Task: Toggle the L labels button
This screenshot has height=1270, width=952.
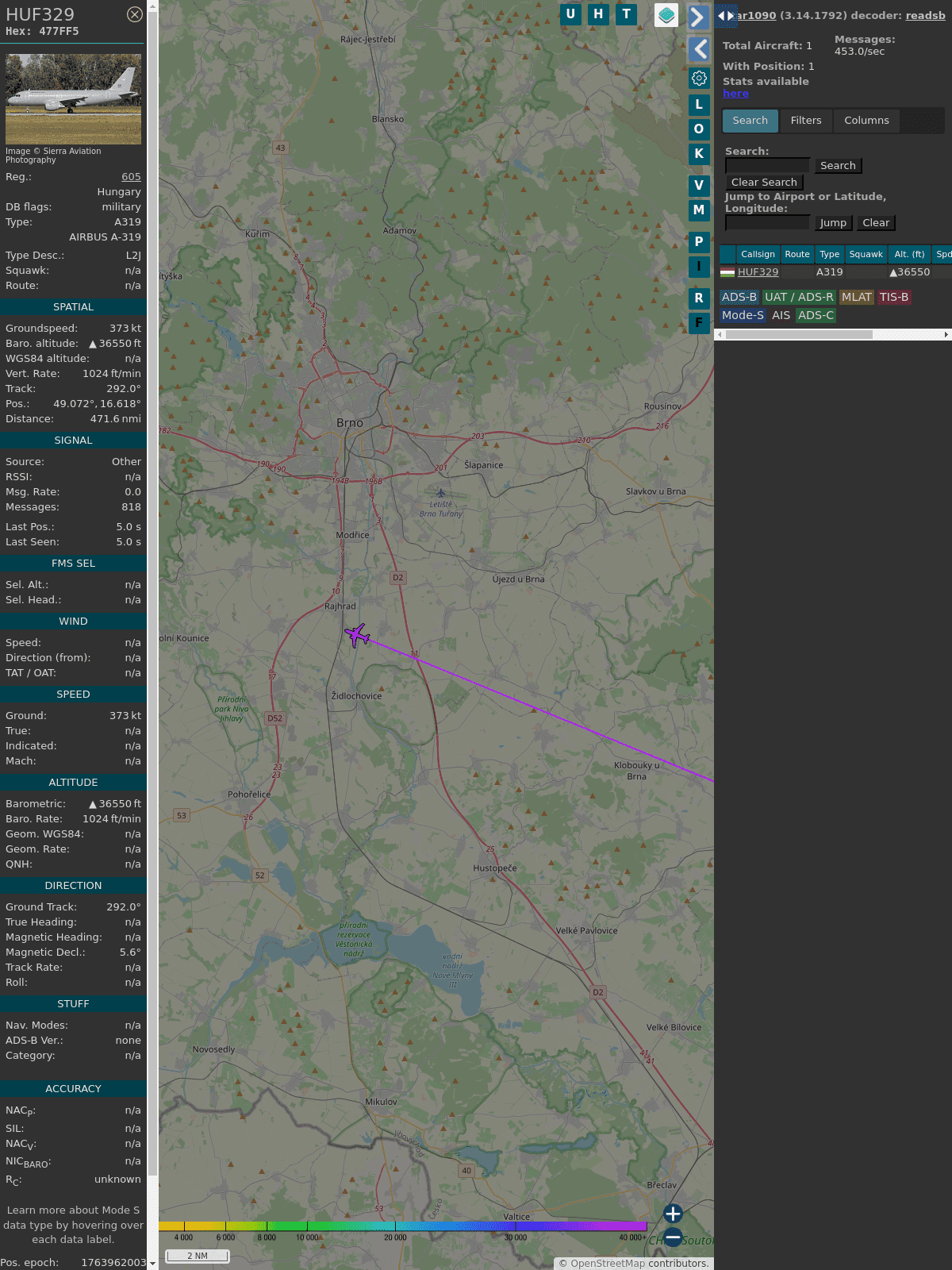Action: click(699, 104)
